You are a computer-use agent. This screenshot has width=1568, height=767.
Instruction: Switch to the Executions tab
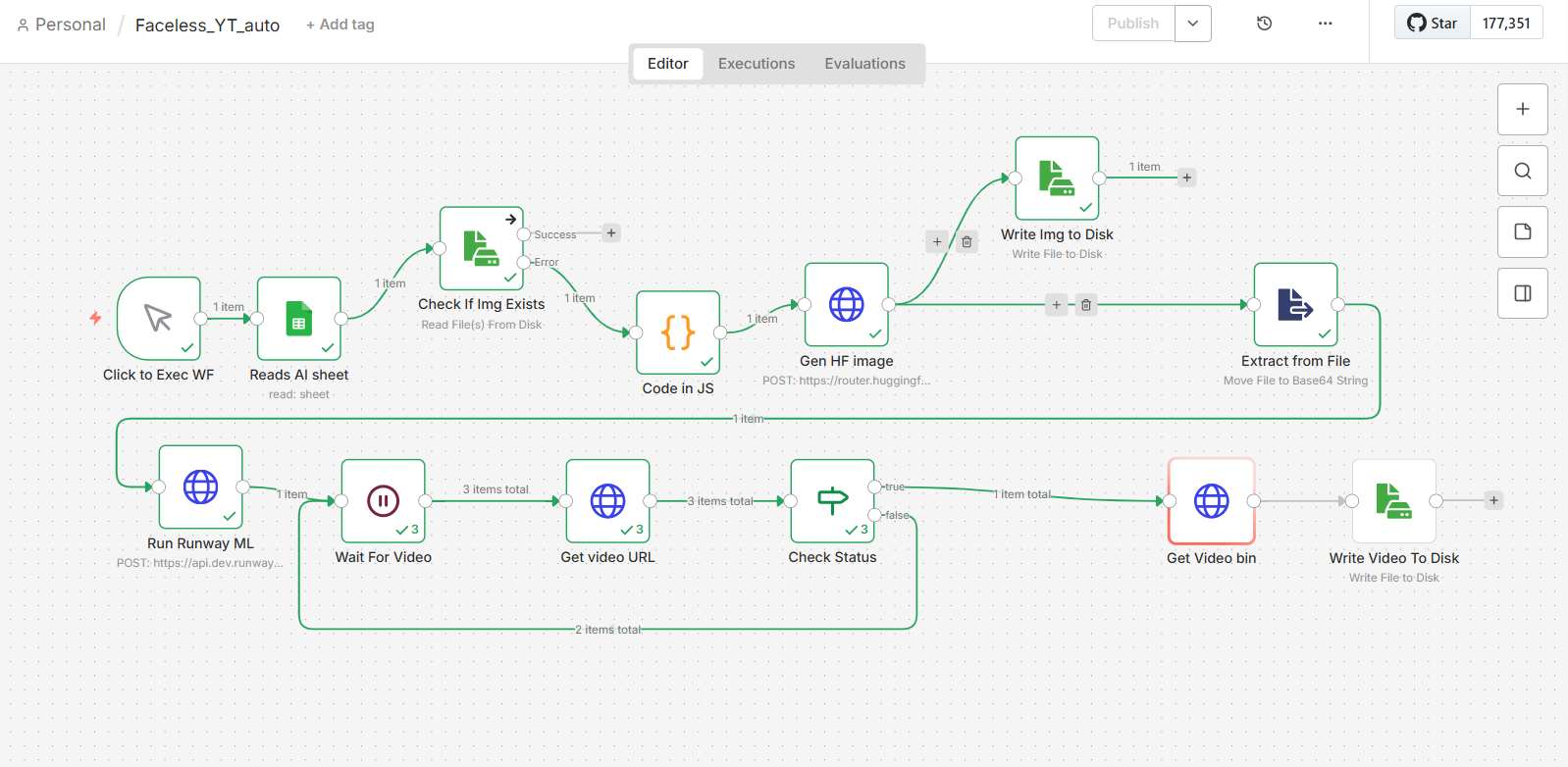coord(757,64)
